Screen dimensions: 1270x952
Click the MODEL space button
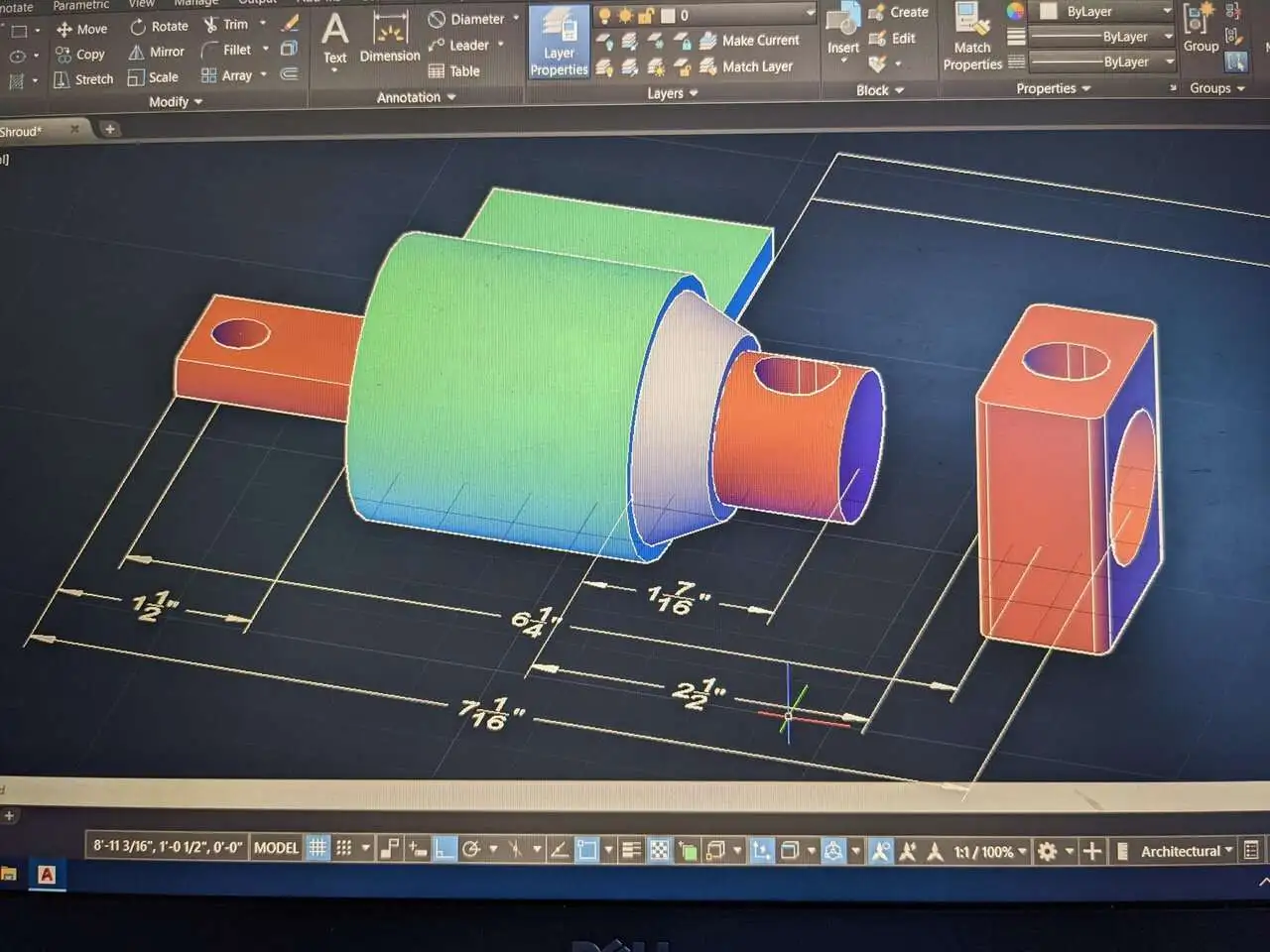276,848
